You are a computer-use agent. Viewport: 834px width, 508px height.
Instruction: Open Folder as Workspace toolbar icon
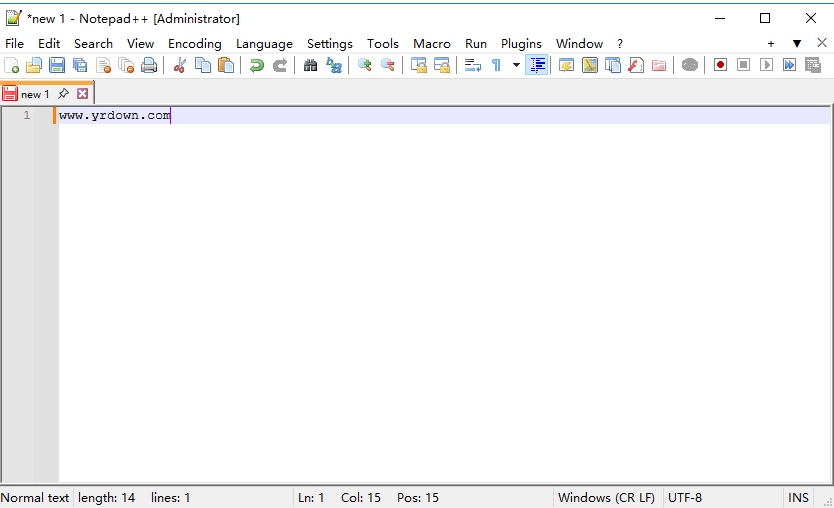pos(659,65)
